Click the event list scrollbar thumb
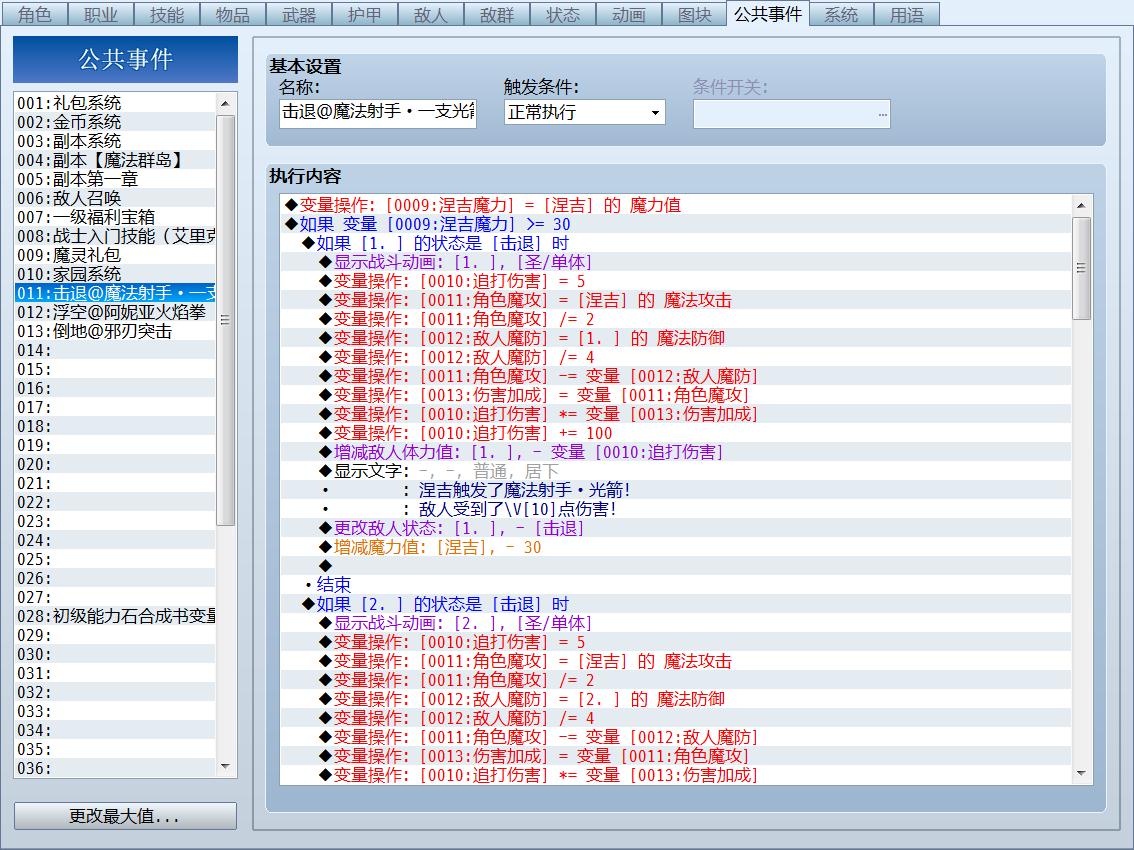 [x=226, y=319]
